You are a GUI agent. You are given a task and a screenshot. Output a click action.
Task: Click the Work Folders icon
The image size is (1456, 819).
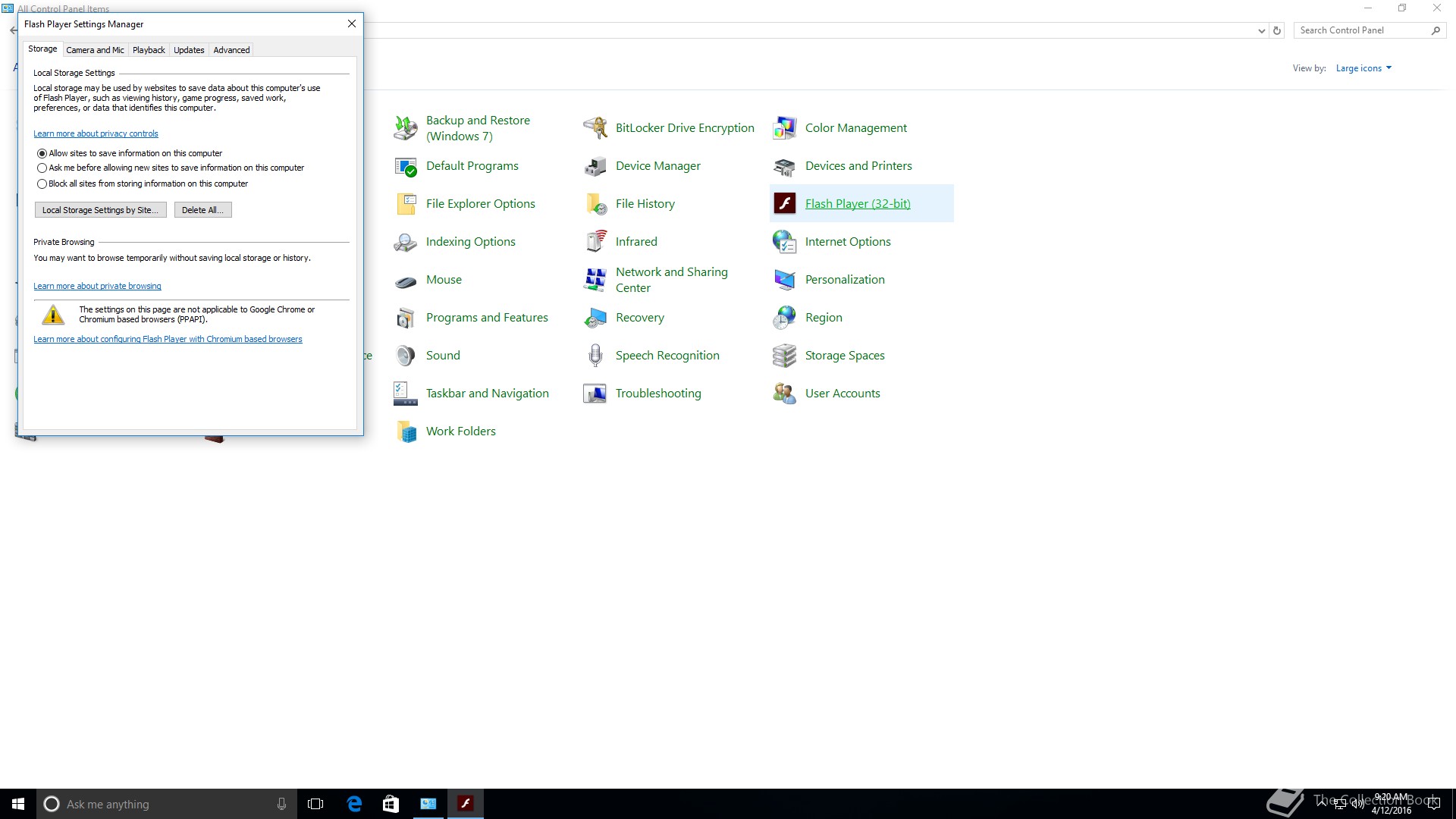point(406,431)
